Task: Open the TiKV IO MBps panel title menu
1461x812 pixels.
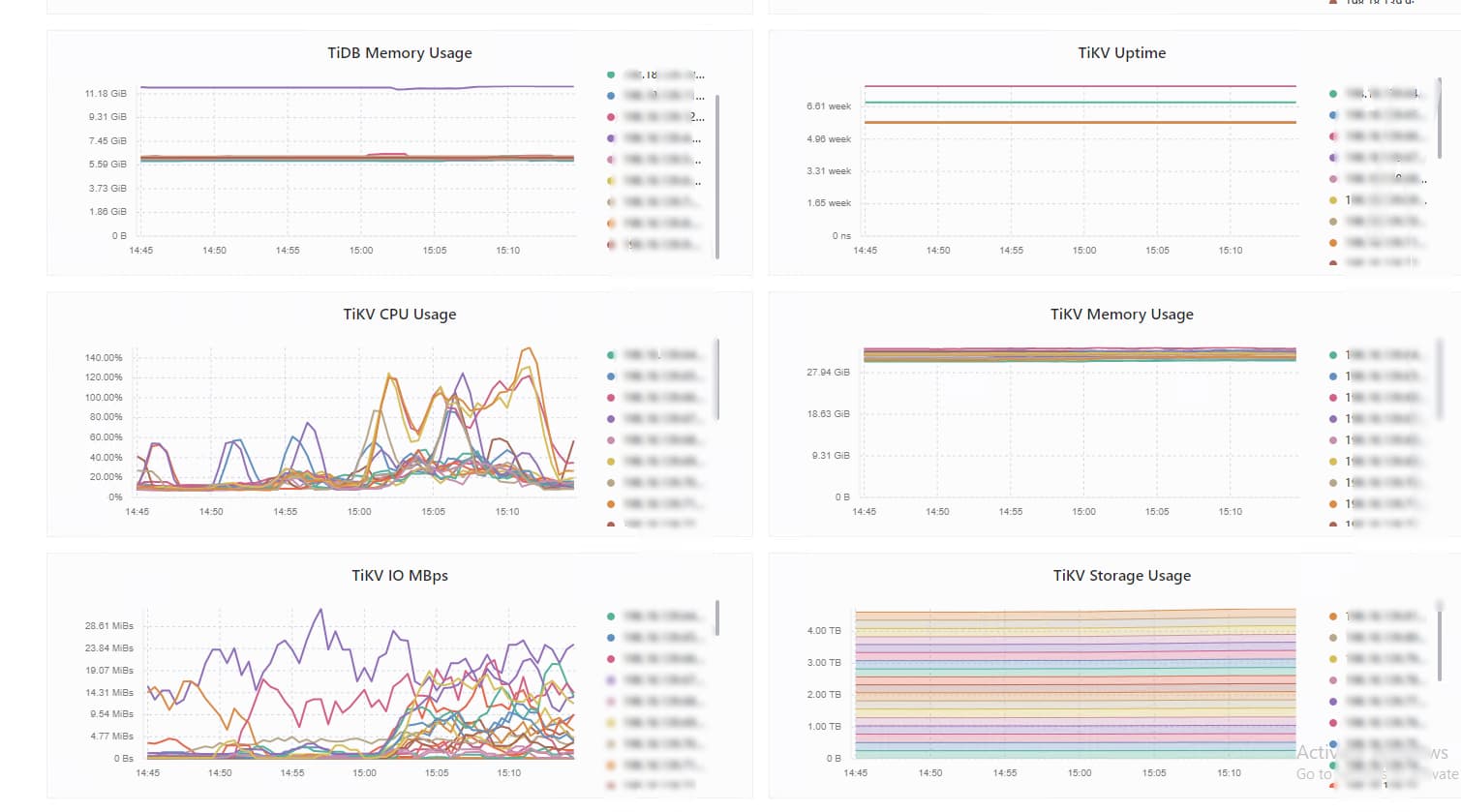Action: coord(399,576)
